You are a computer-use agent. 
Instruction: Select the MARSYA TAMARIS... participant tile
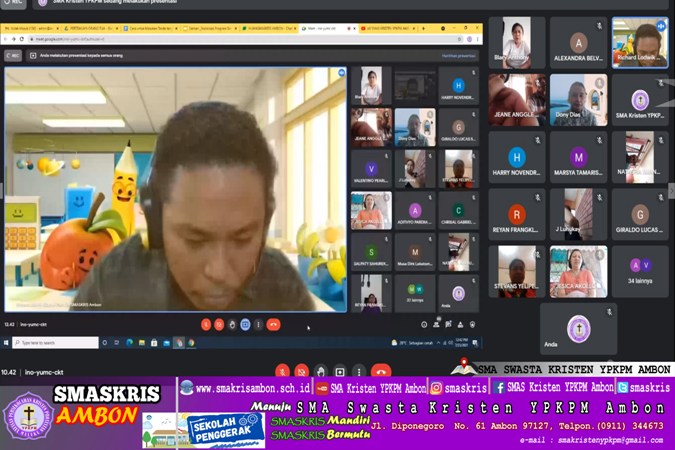(x=578, y=158)
